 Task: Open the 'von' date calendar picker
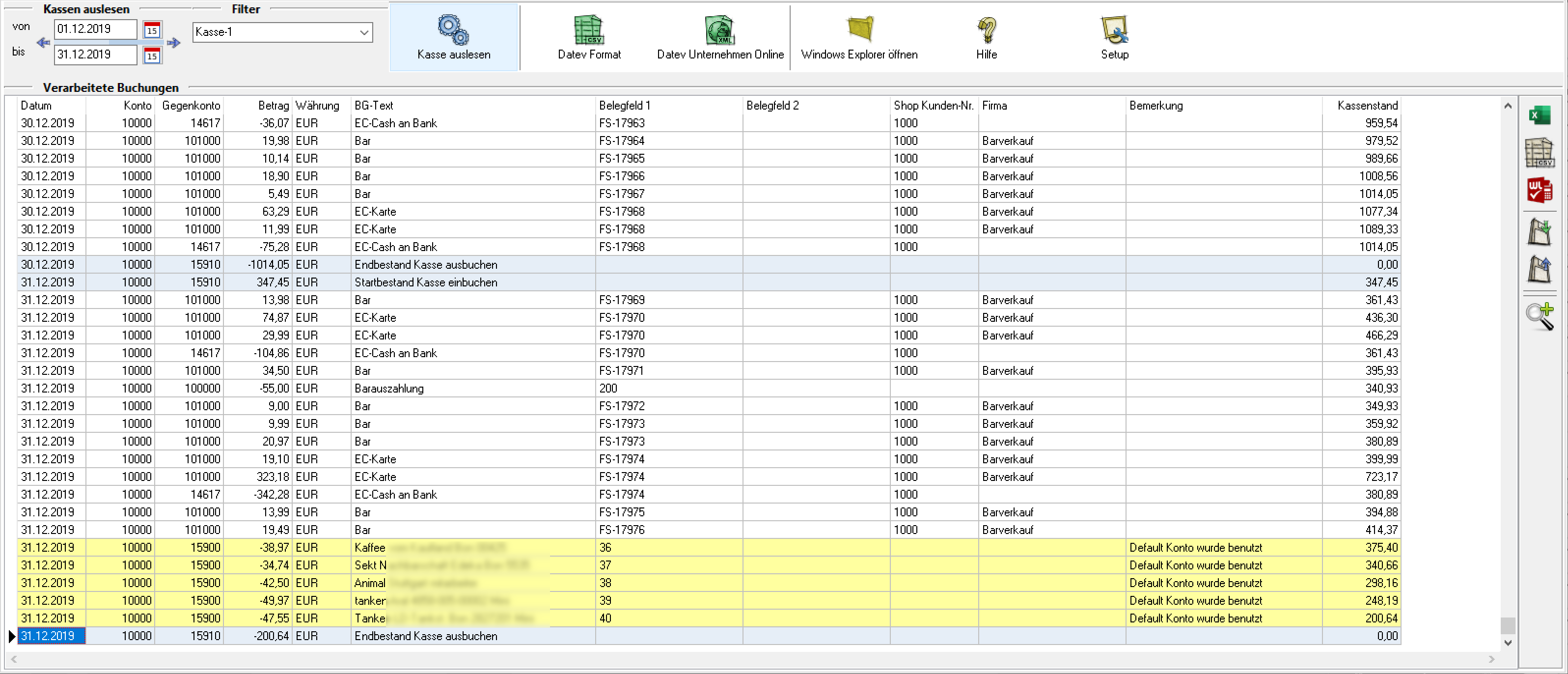tap(152, 29)
